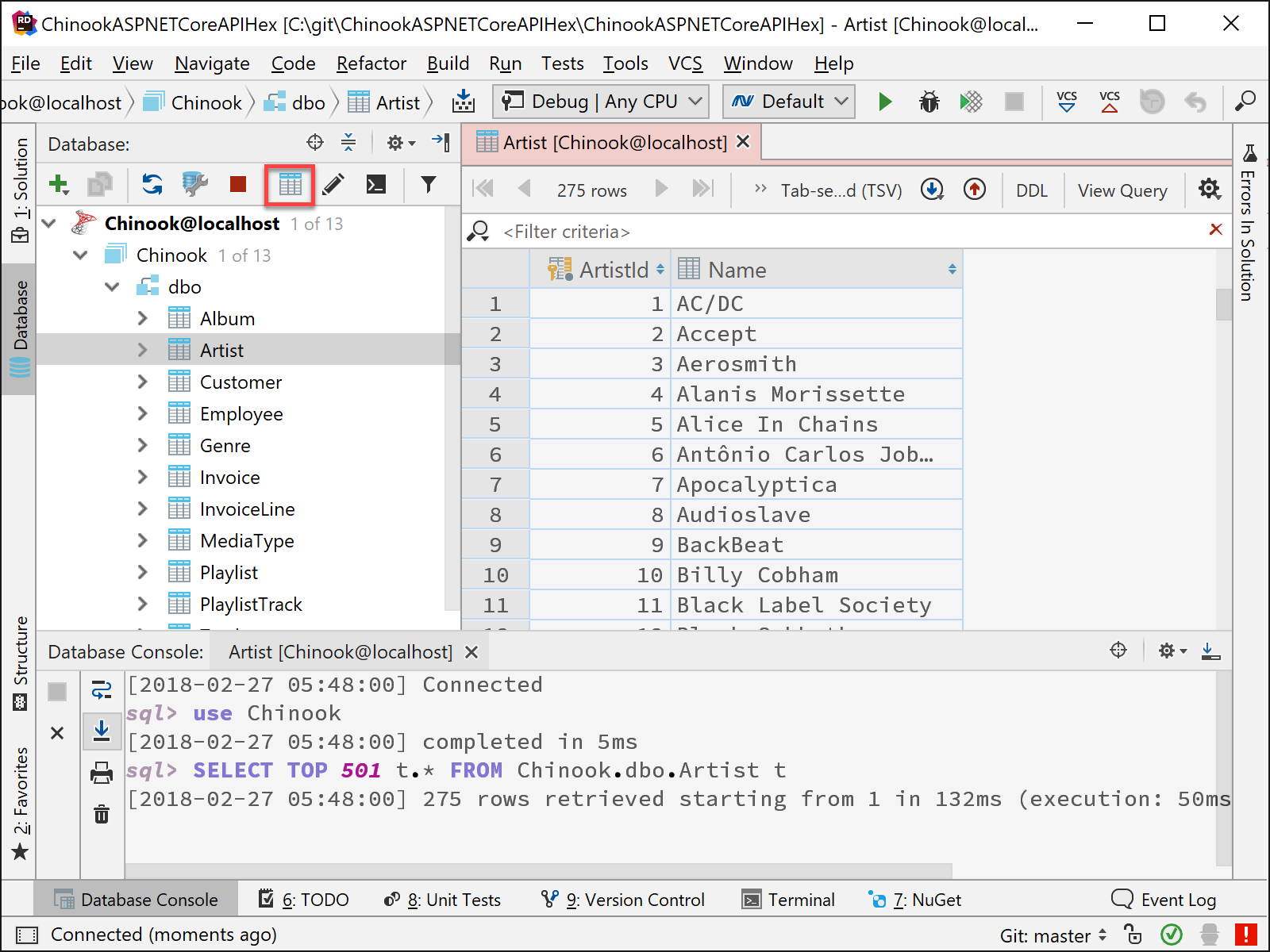
Task: Open the database console terminal icon
Action: [x=375, y=185]
